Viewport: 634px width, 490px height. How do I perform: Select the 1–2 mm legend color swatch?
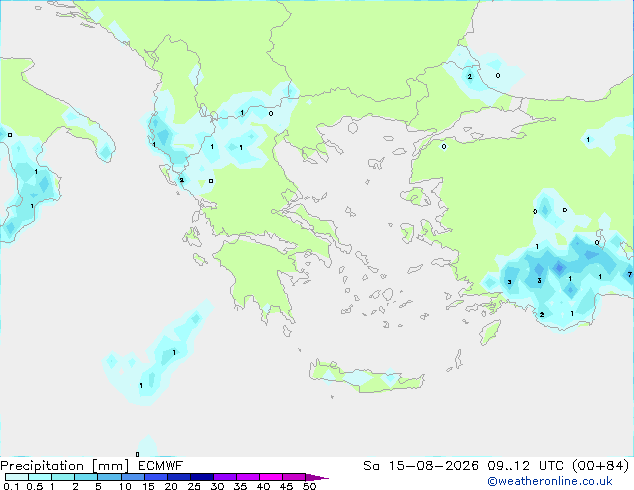[63, 477]
